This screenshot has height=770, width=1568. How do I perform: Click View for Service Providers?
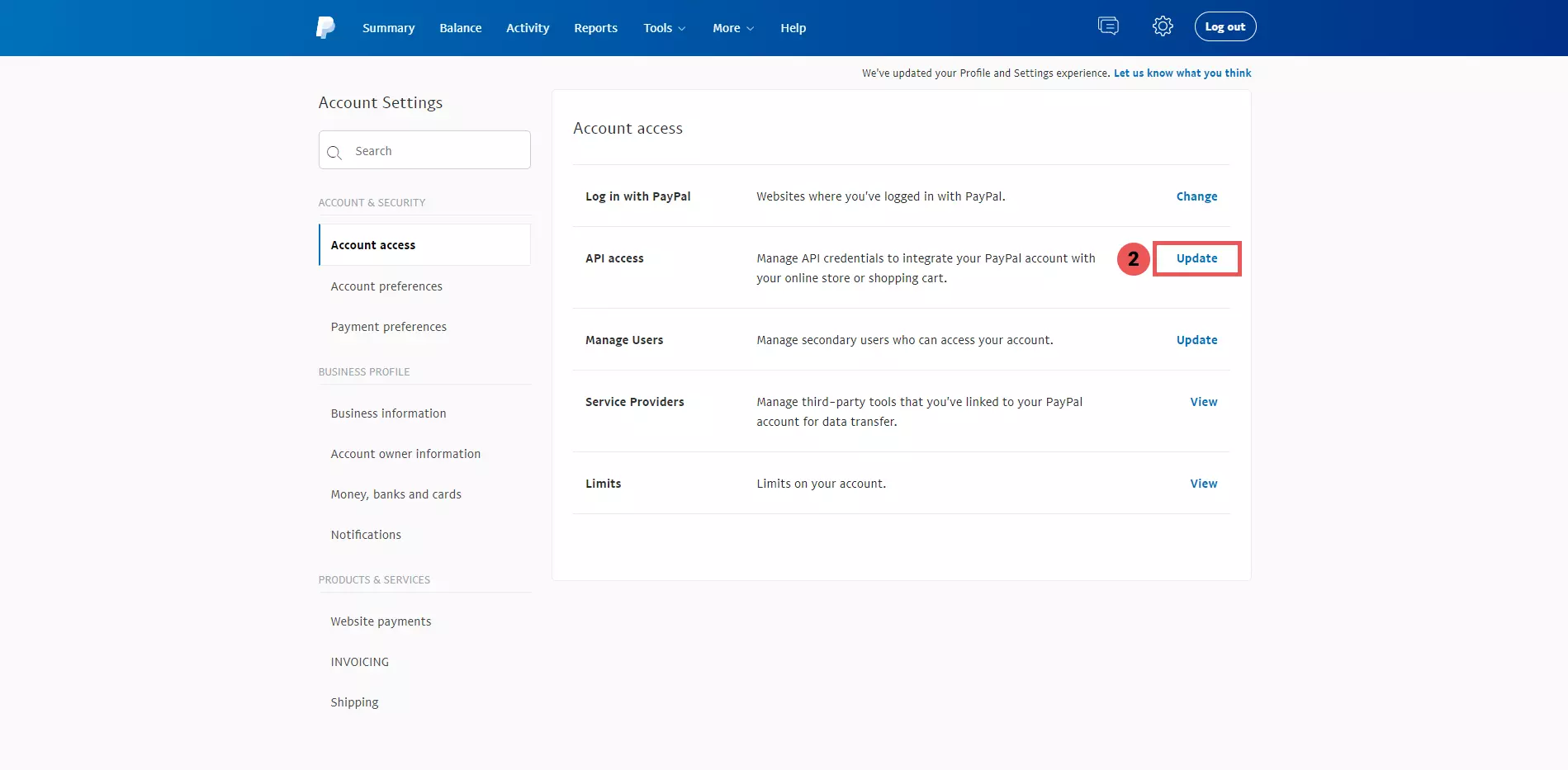[1204, 402]
